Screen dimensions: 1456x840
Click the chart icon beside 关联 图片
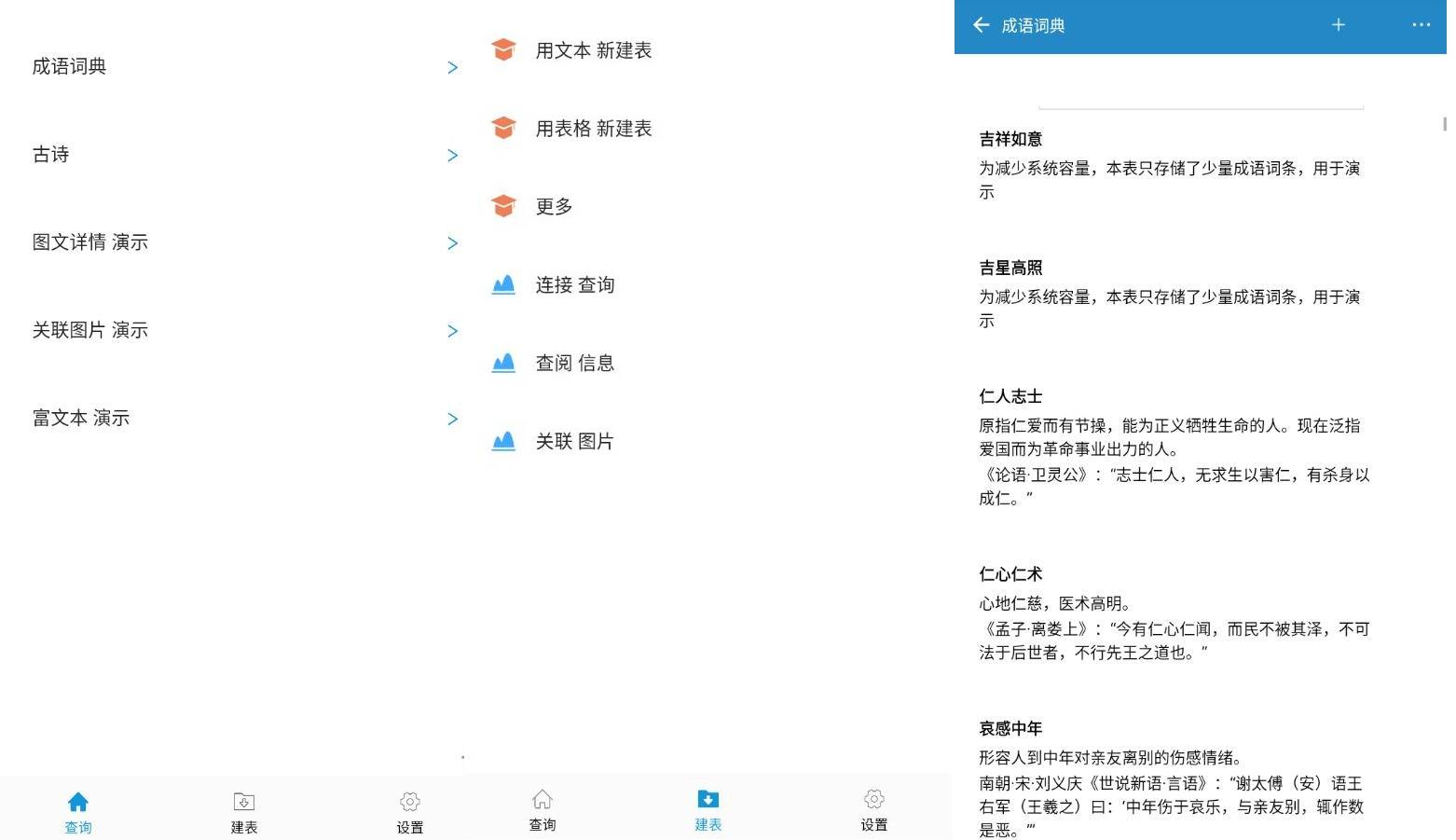click(x=503, y=441)
